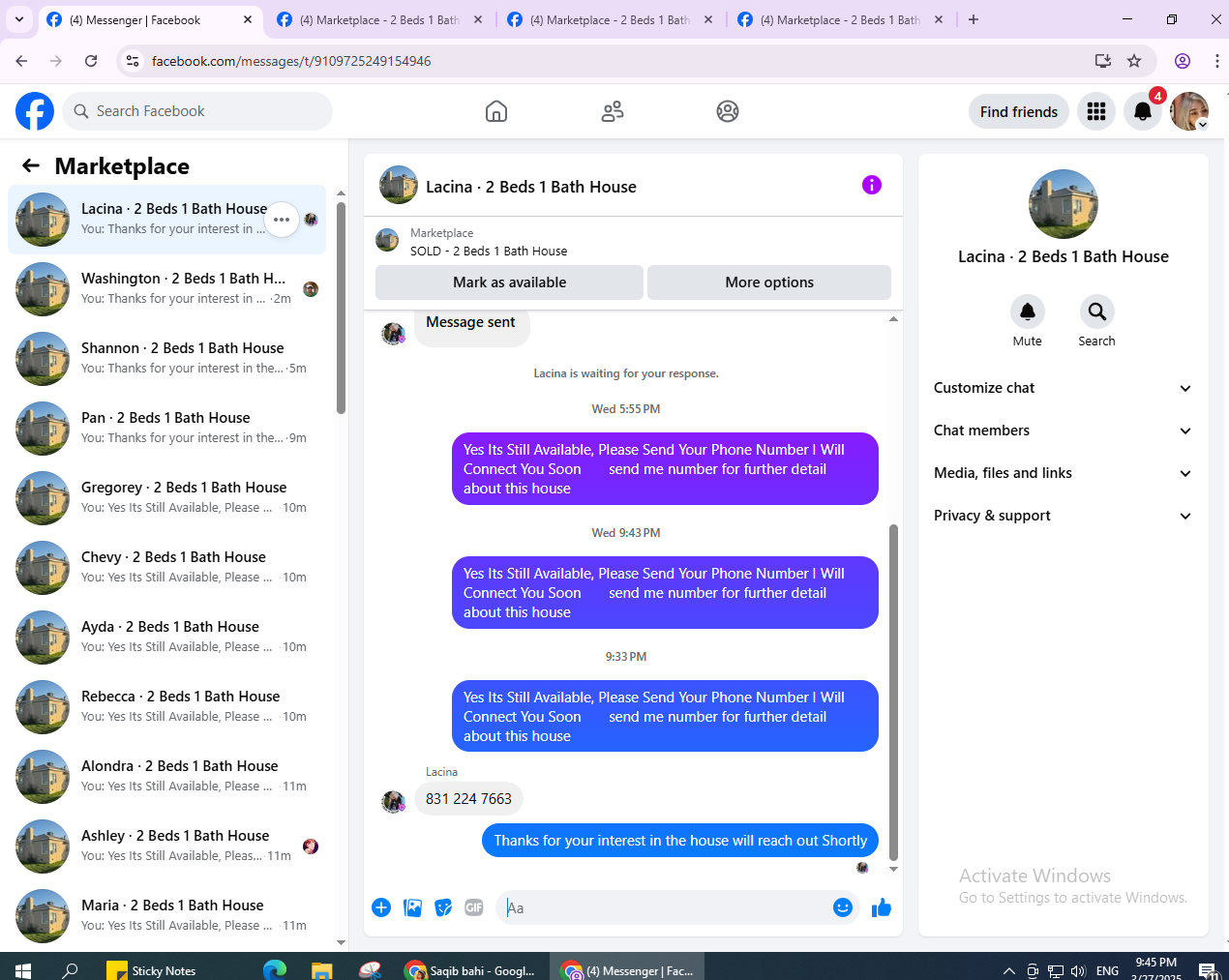Expand the Privacy & support section
The image size is (1229, 980).
tap(1063, 516)
